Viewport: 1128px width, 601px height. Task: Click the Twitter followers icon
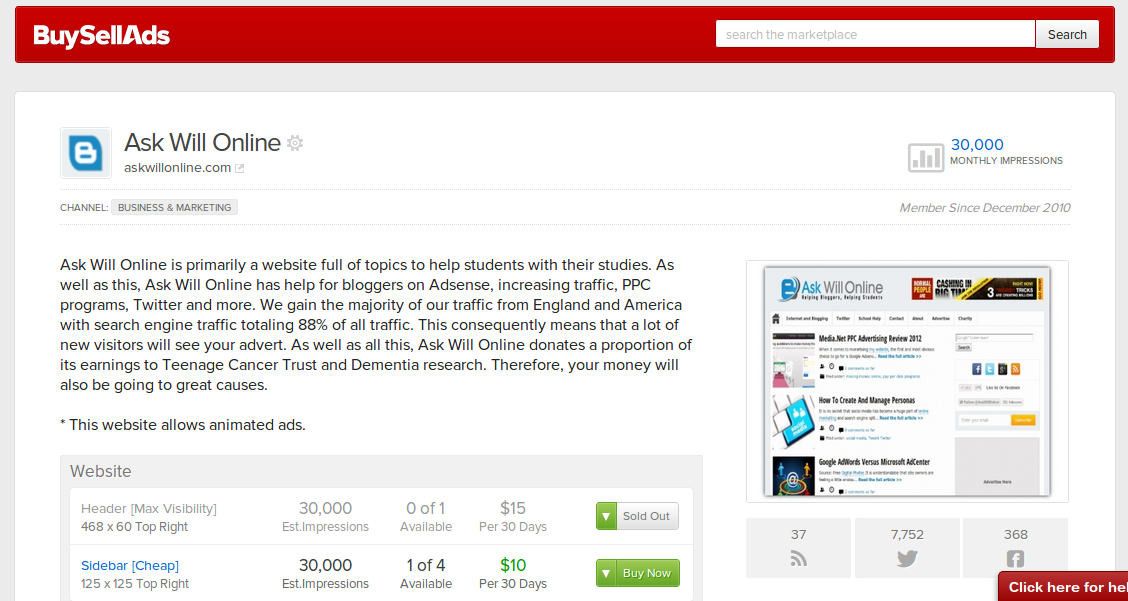(x=907, y=559)
